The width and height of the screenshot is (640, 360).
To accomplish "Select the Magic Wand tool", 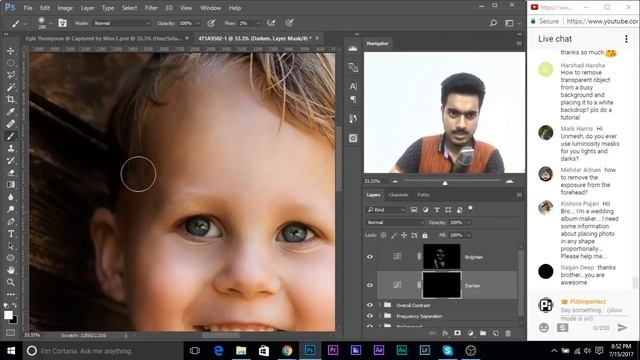I will point(11,87).
